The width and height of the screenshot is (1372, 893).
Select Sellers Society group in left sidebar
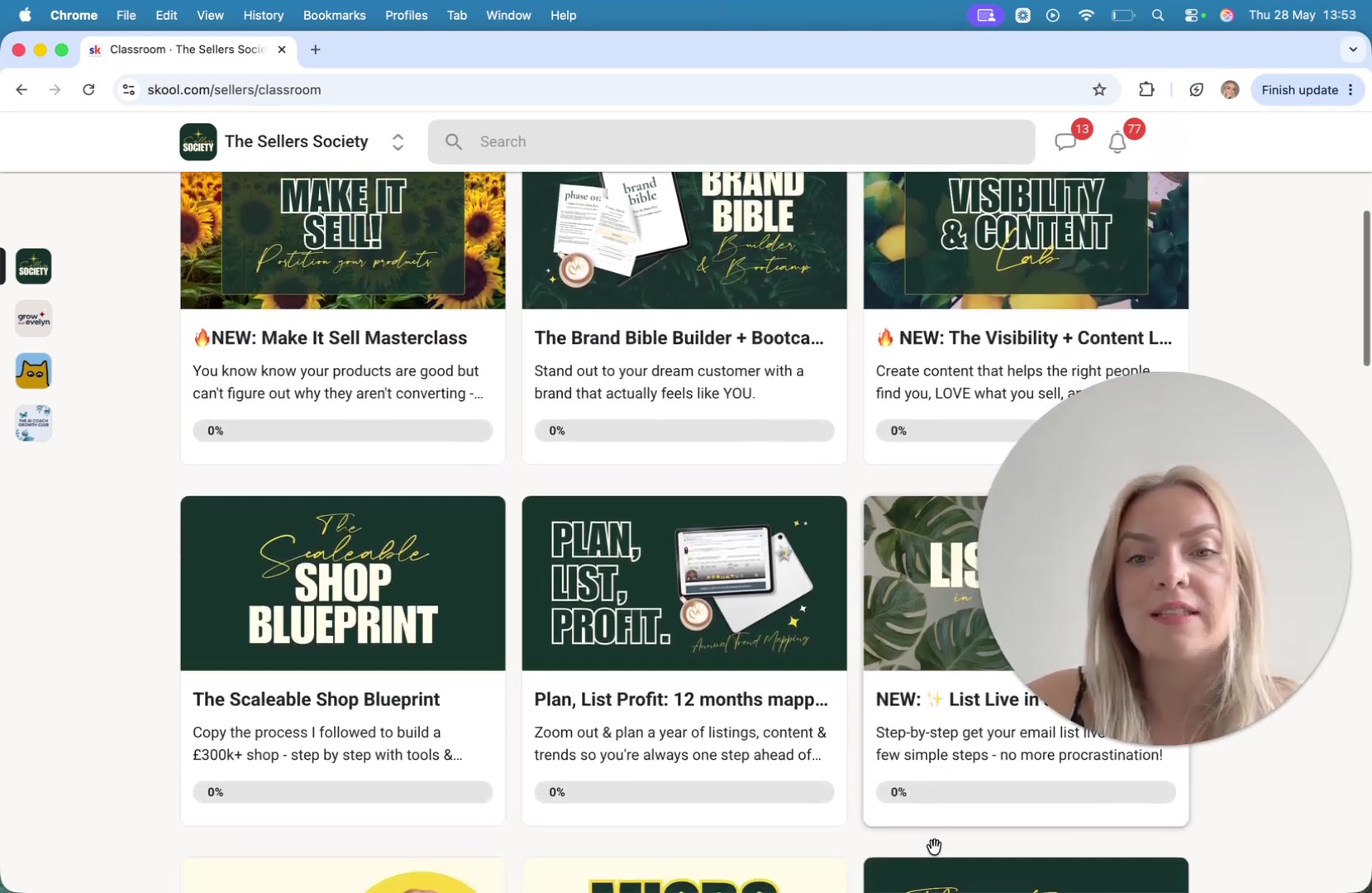click(x=34, y=266)
